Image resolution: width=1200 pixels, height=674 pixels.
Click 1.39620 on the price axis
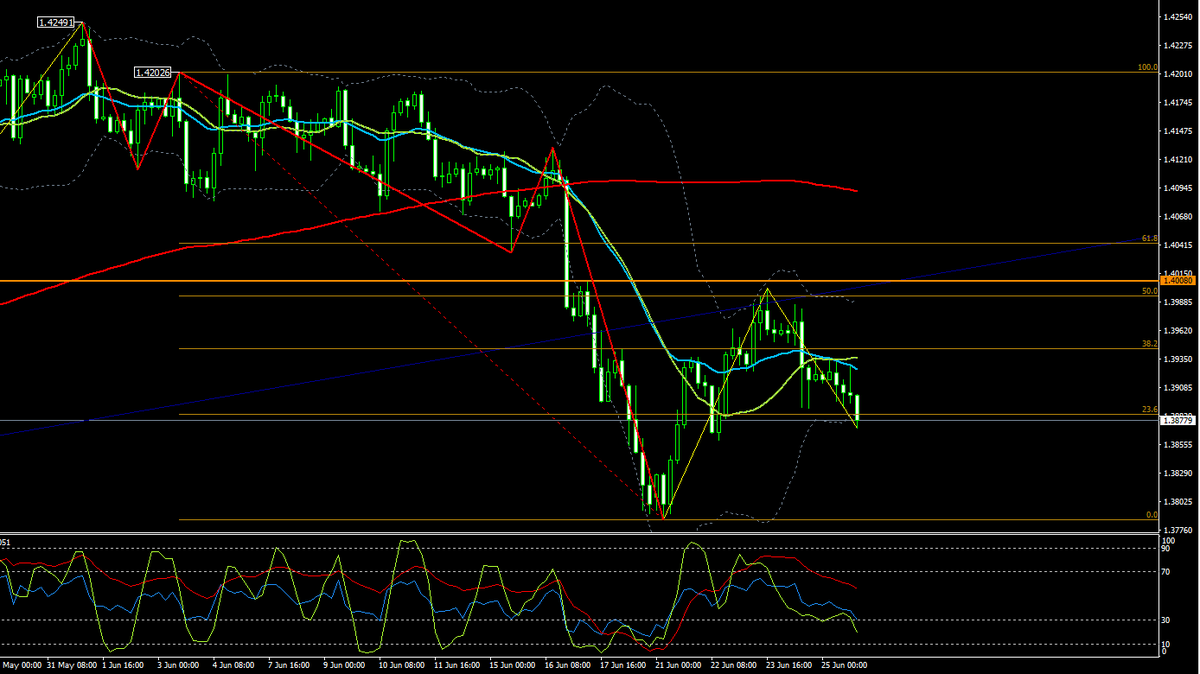(1178, 330)
